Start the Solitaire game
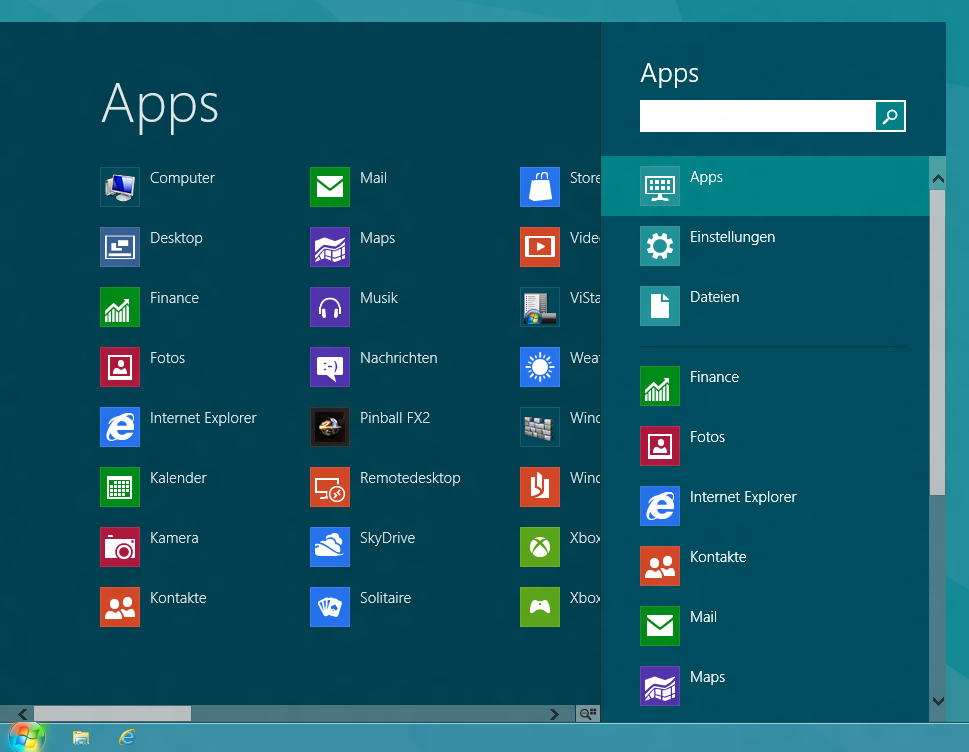Image resolution: width=969 pixels, height=752 pixels. [361, 606]
